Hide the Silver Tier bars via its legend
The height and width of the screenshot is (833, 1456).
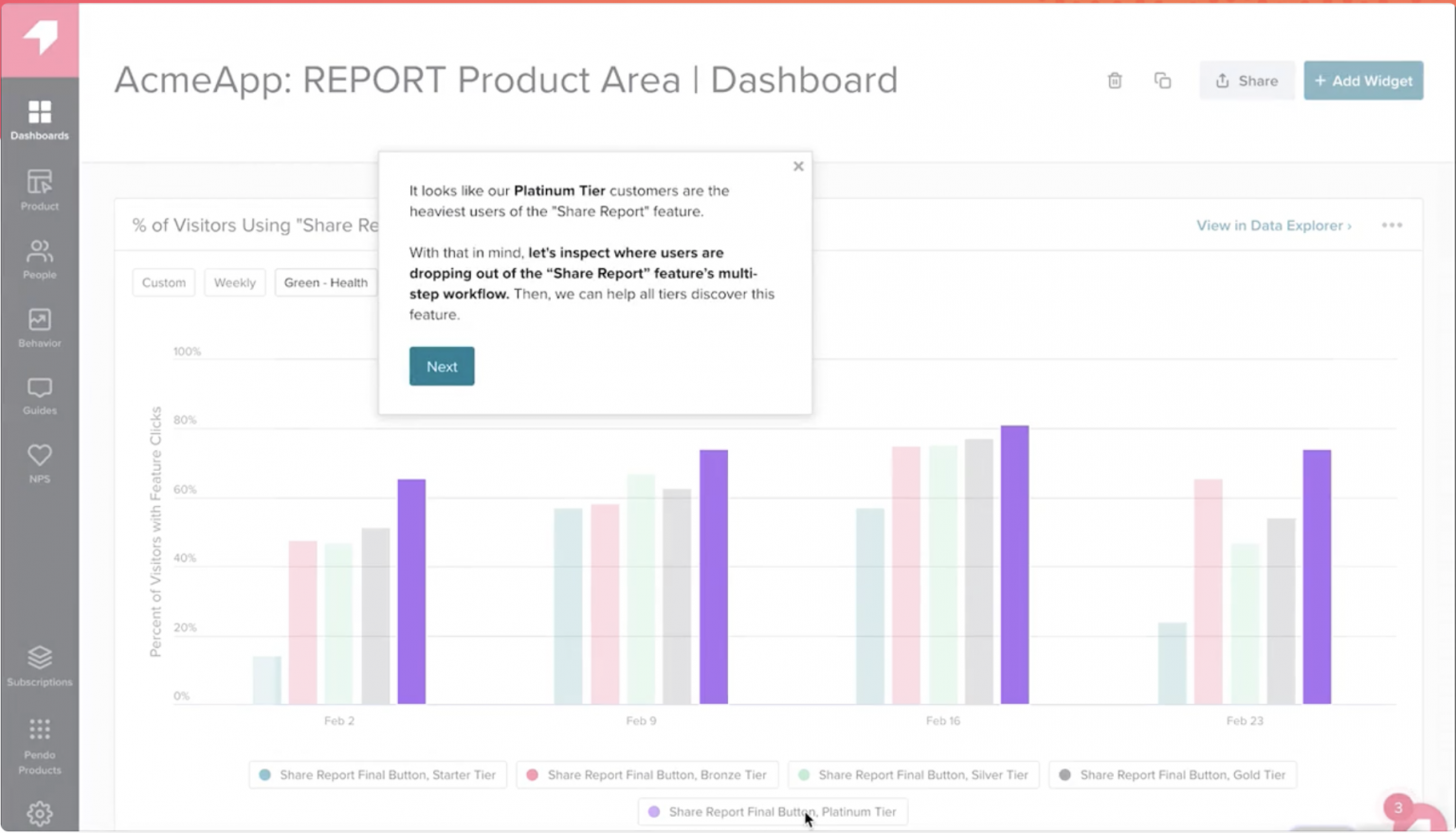tap(913, 774)
